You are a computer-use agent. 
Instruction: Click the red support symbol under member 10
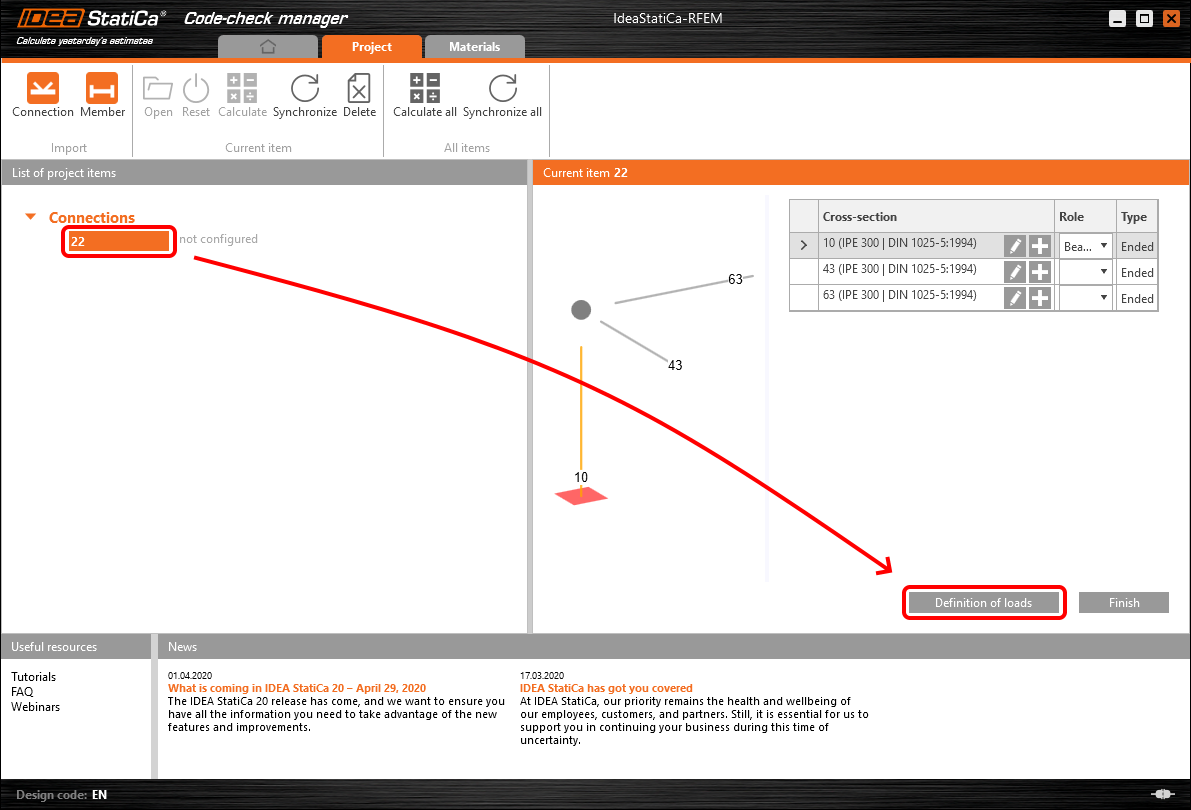click(581, 496)
